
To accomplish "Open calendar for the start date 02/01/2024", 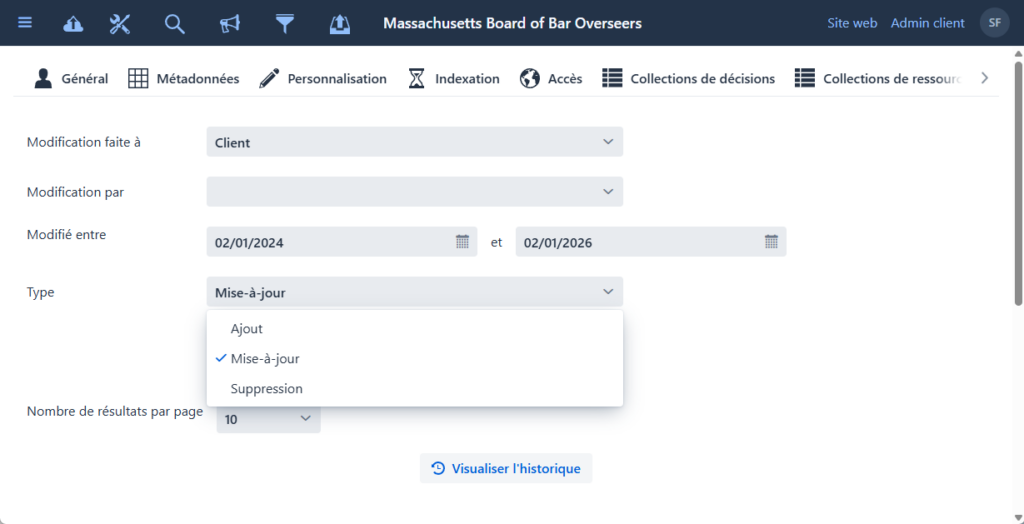I will pyautogui.click(x=462, y=242).
